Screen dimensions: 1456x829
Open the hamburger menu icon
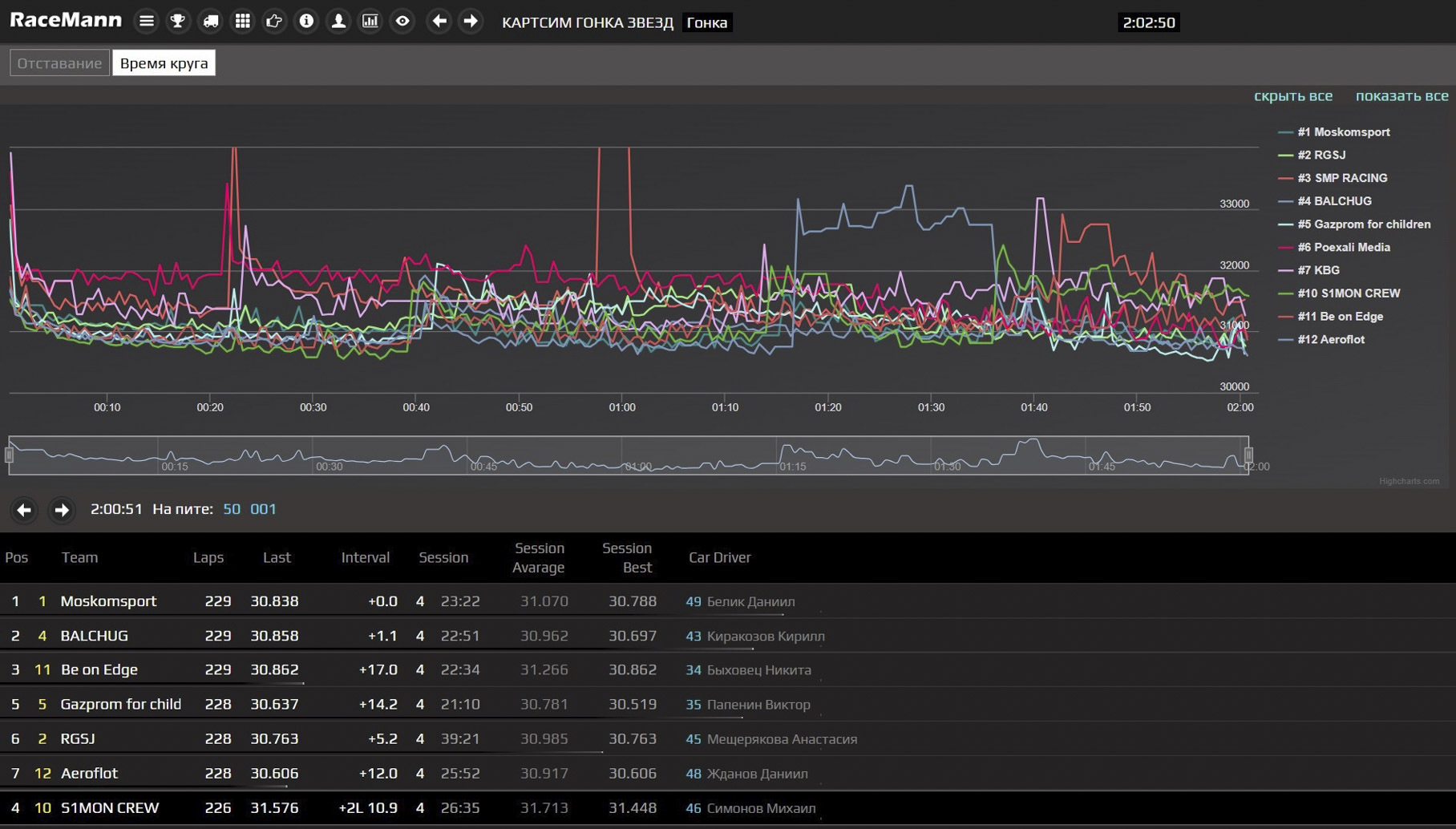click(x=146, y=22)
